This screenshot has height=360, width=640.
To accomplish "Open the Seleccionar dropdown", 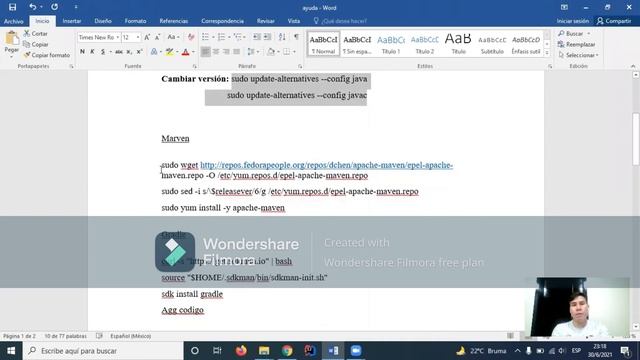I will (578, 55).
